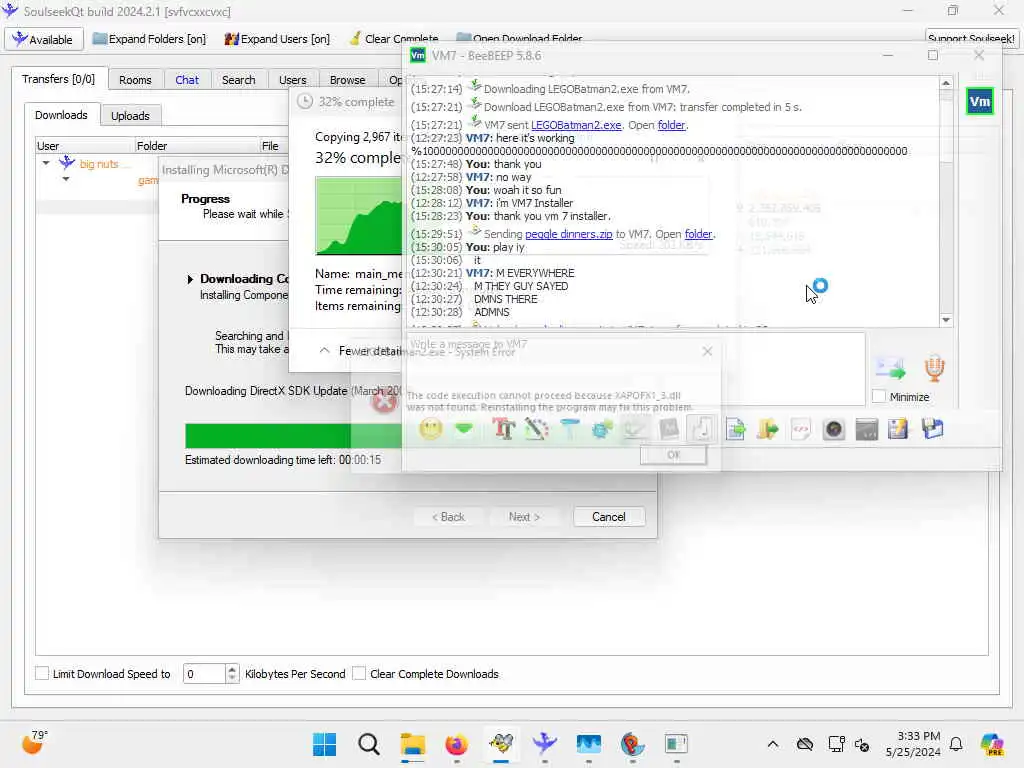Click the code snippet icon
The image size is (1024, 768).
point(801,429)
